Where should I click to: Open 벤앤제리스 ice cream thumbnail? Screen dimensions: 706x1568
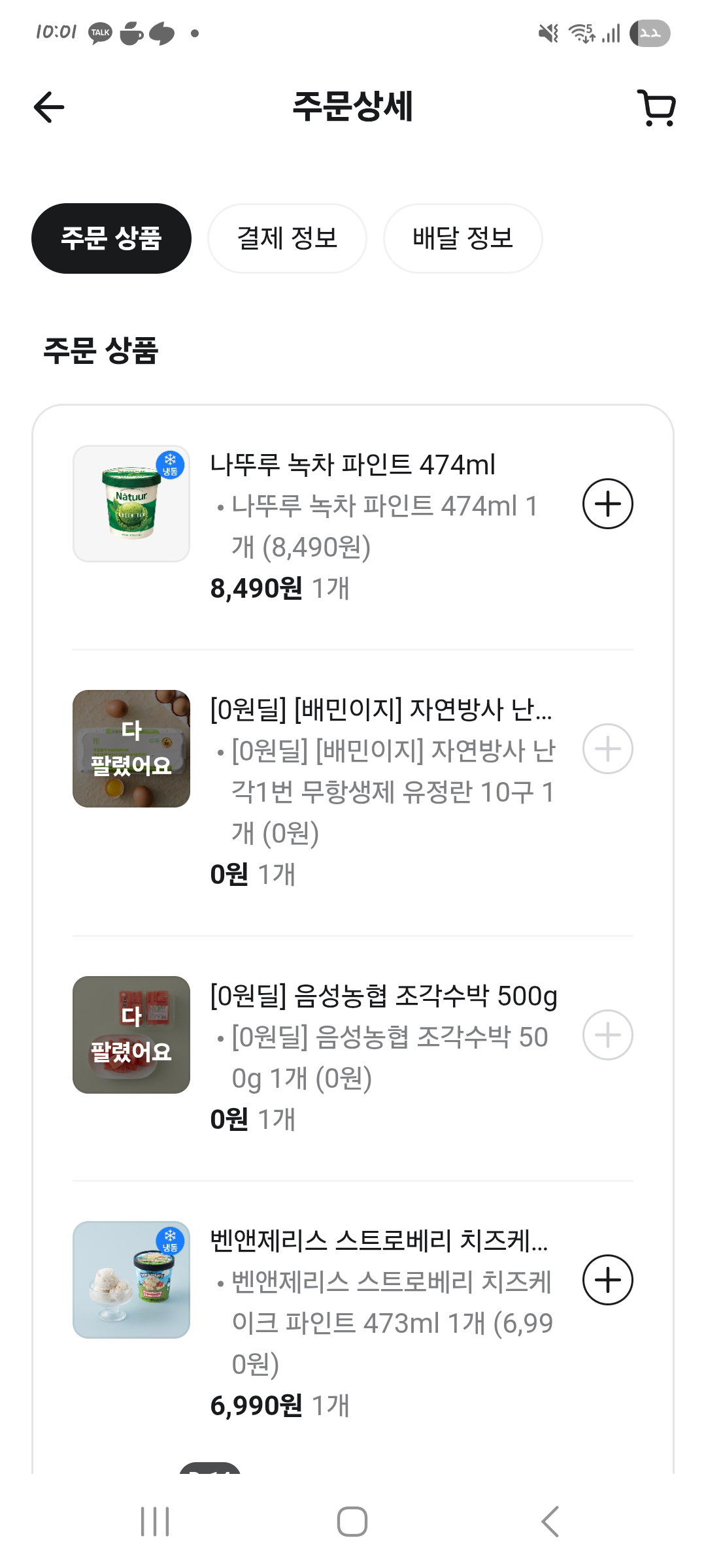[x=131, y=1280]
